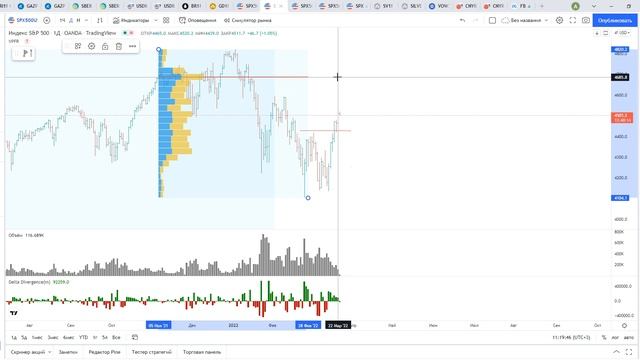Select the upper volume profile anchor point
The height and width of the screenshot is (360, 640).
[x=159, y=50]
